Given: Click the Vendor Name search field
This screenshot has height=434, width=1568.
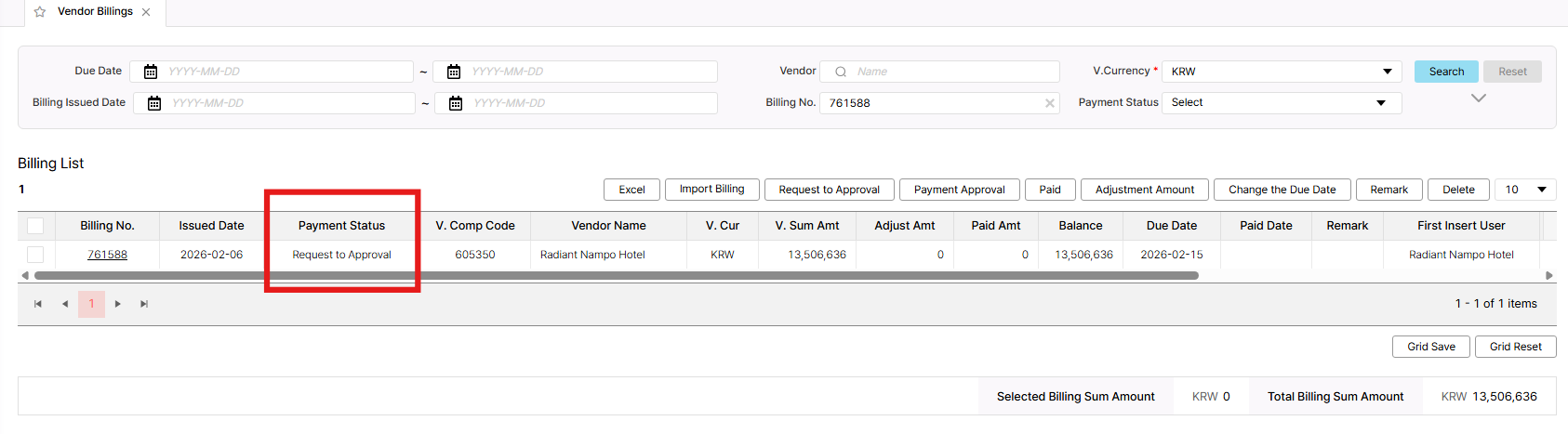Looking at the screenshot, I should (953, 72).
